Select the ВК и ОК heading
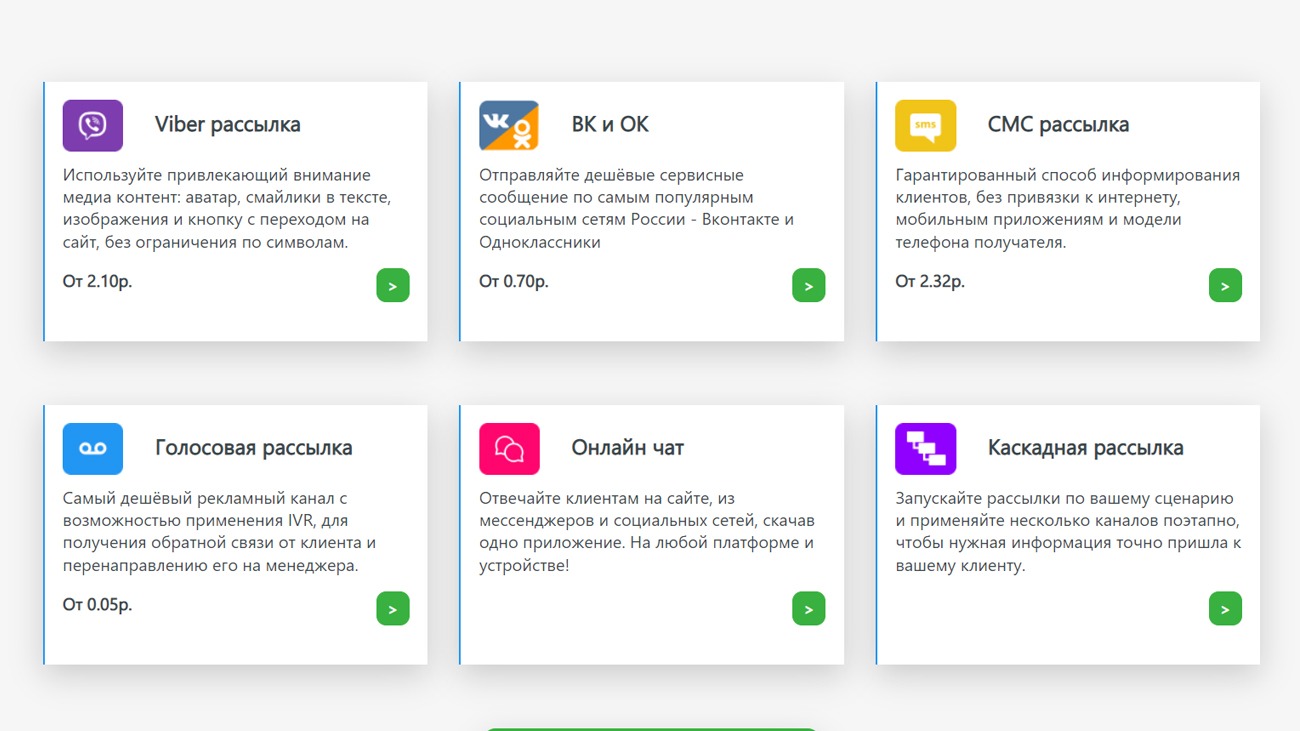 [x=610, y=125]
